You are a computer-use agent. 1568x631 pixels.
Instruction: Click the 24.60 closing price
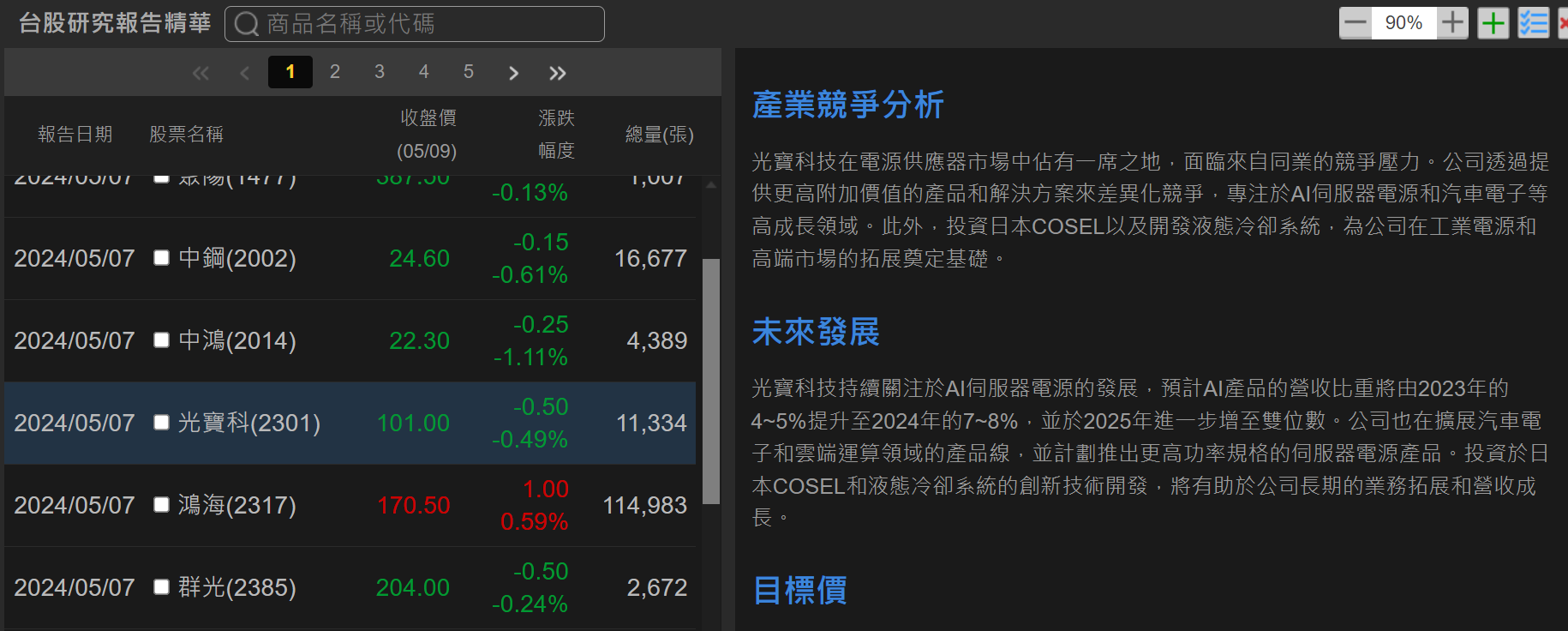pyautogui.click(x=419, y=258)
